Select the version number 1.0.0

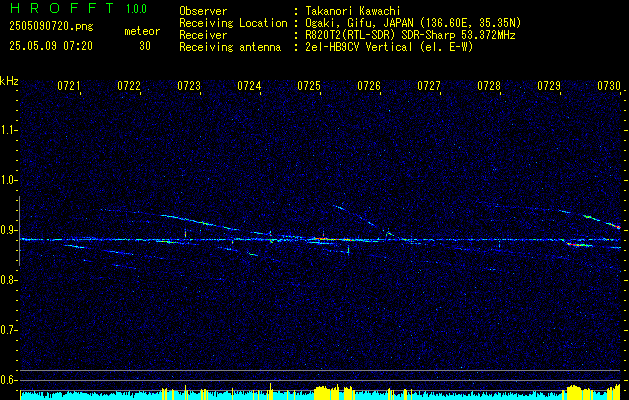point(136,9)
